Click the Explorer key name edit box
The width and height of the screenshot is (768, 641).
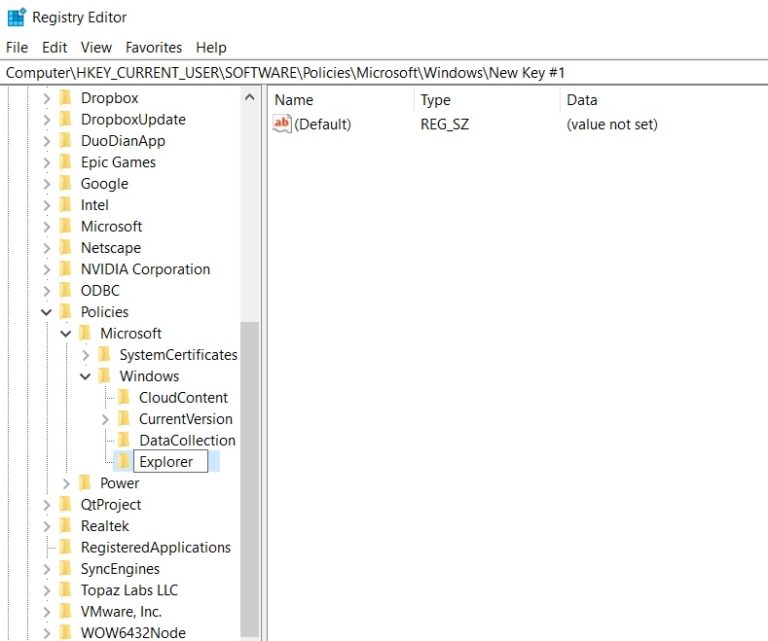170,462
